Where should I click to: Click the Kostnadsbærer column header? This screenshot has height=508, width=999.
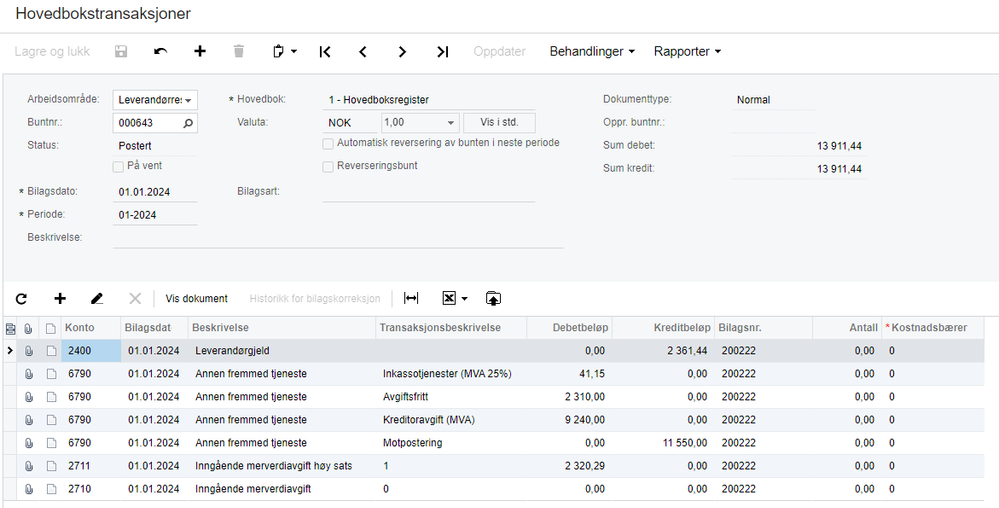(x=933, y=328)
